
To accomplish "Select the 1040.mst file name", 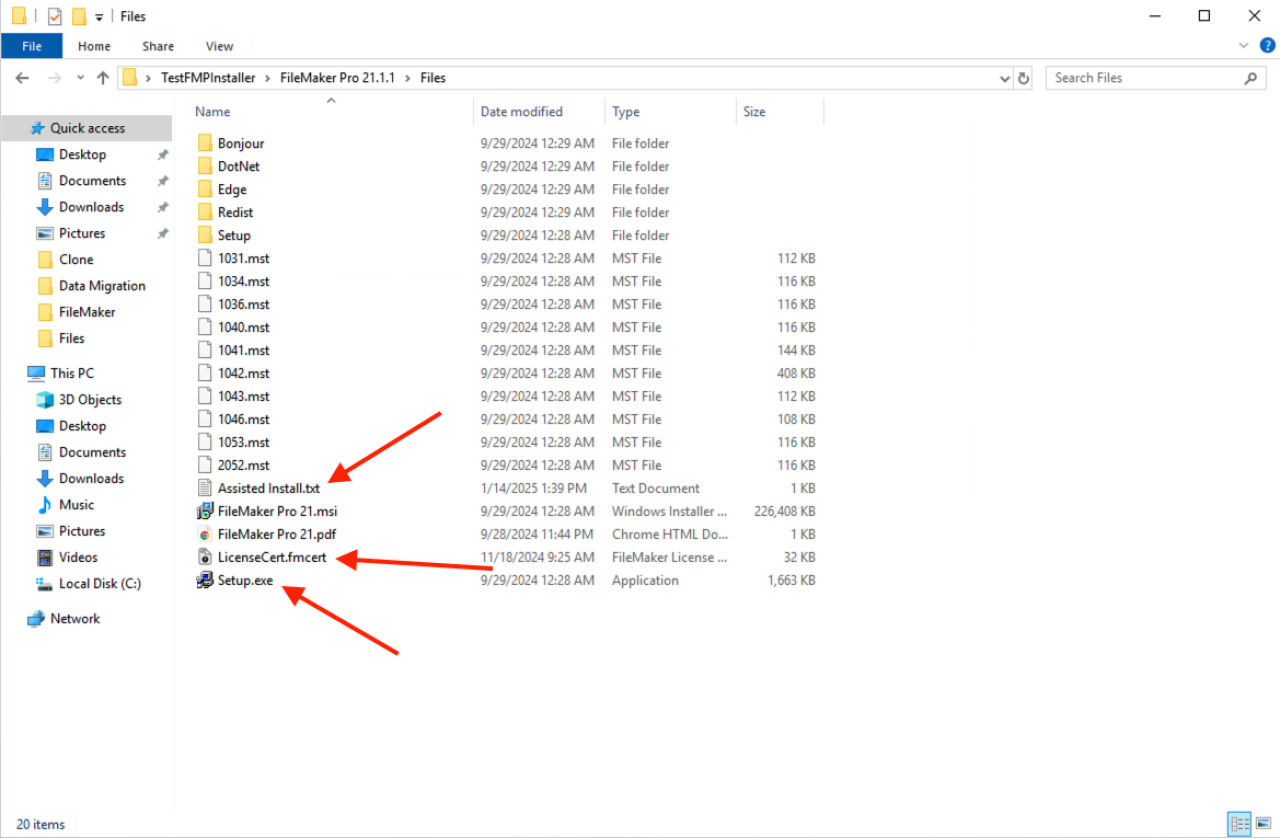I will pyautogui.click(x=243, y=327).
